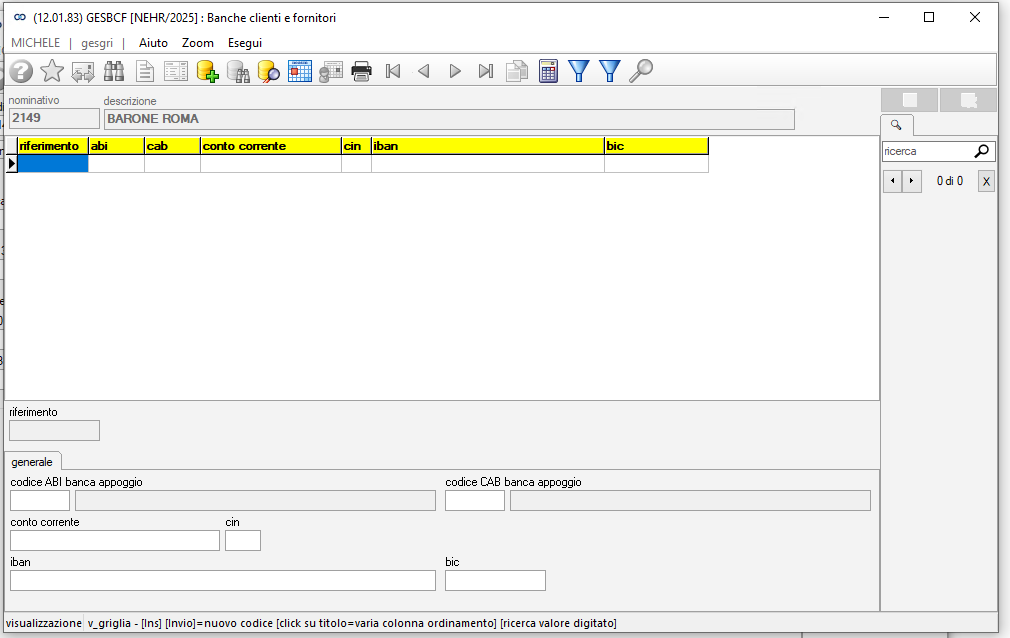Jump to last record arrow
Viewport: 1010px width, 638px height.
pos(486,71)
